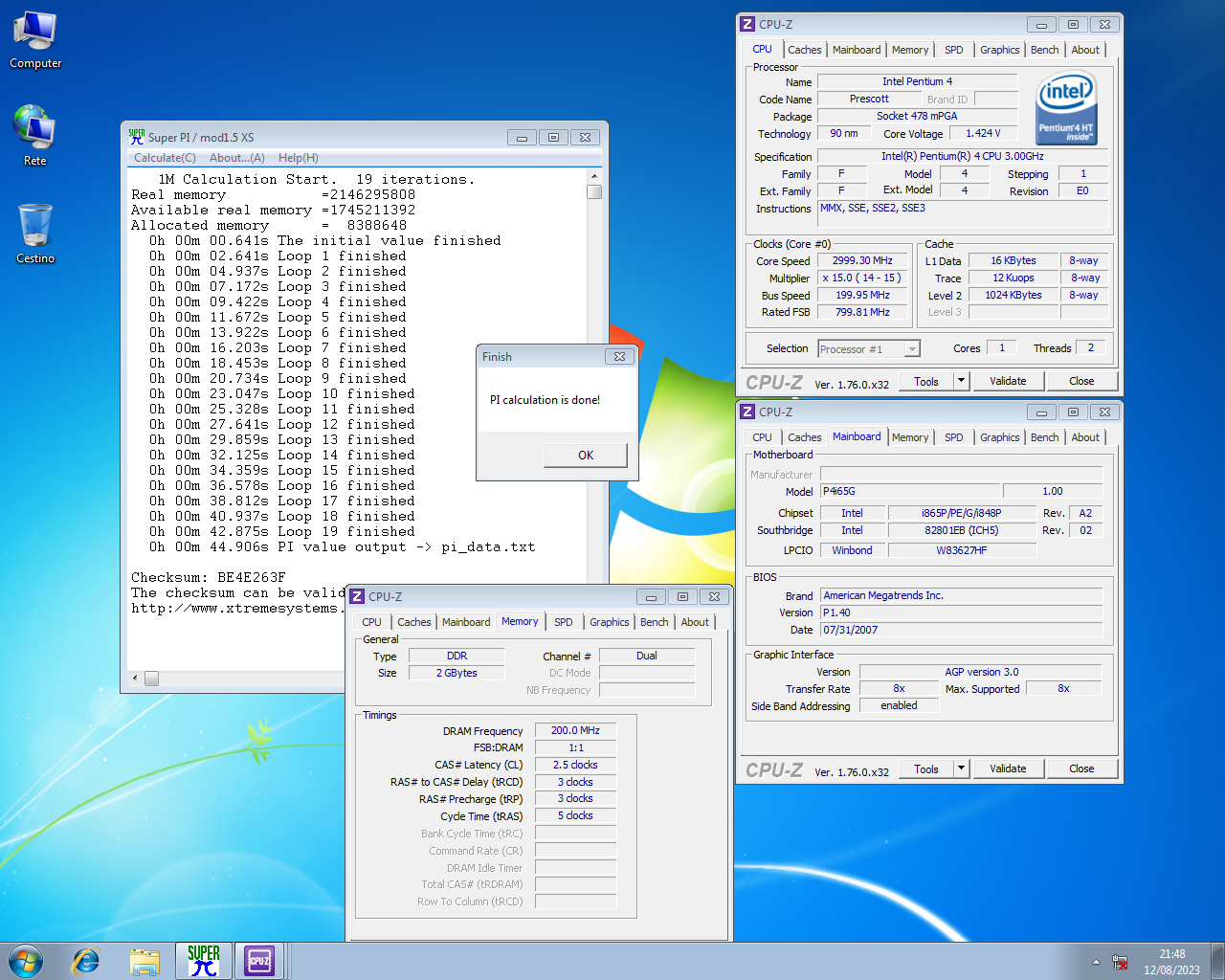Viewport: 1225px width, 980px height.
Task: Click Validate in the CPU tab window
Action: coord(1008,381)
